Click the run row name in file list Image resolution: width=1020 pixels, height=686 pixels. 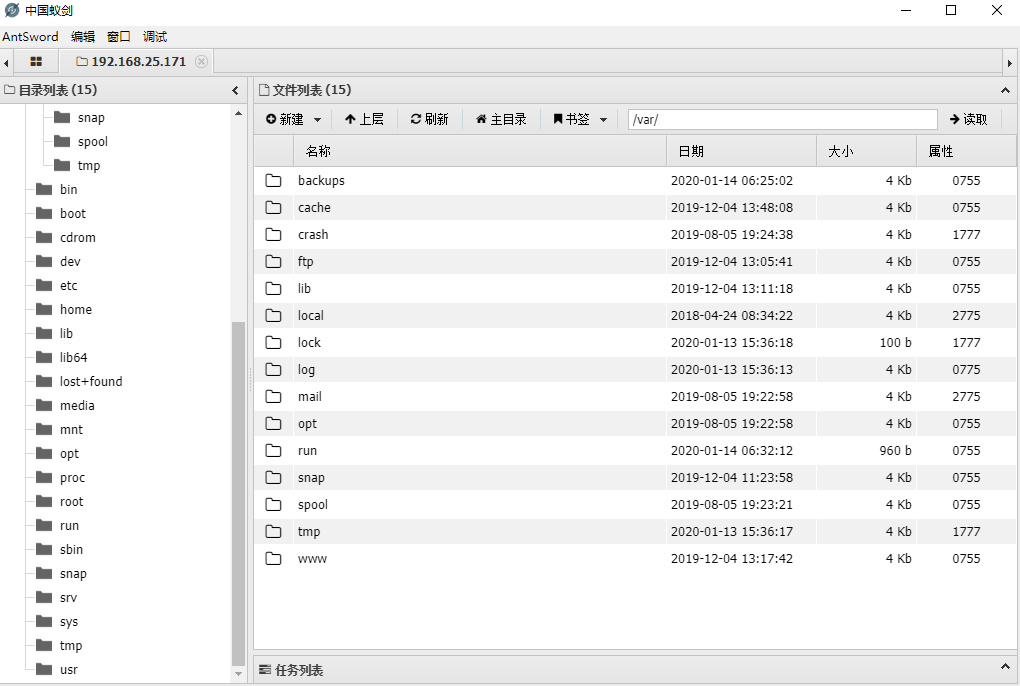point(307,451)
